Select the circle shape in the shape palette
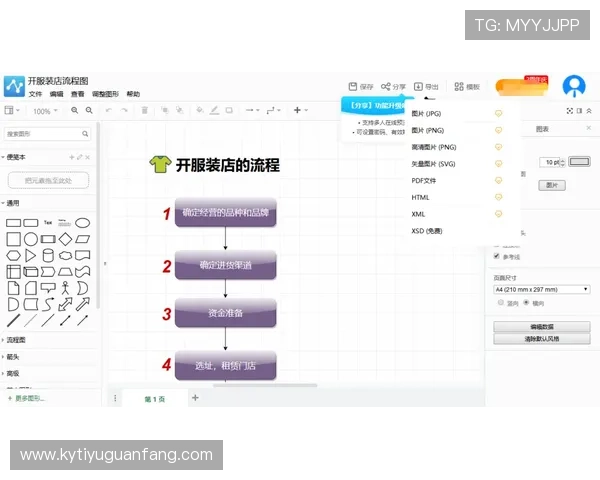The height and width of the screenshot is (480, 600). click(31, 239)
